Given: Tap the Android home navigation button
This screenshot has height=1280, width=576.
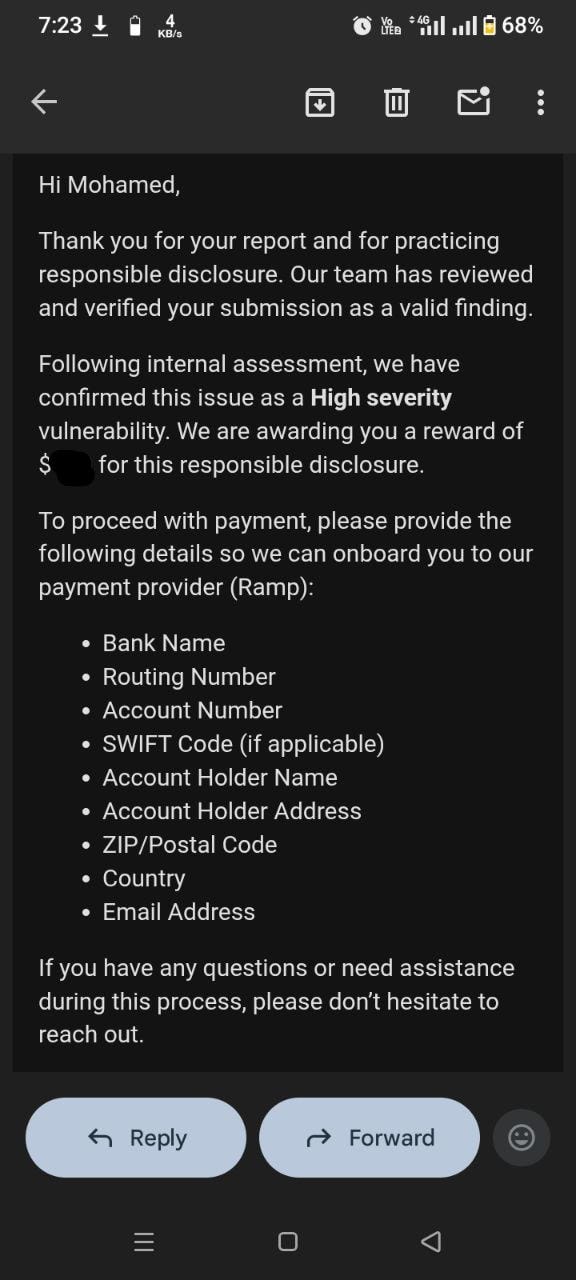Looking at the screenshot, I should 288,1242.
